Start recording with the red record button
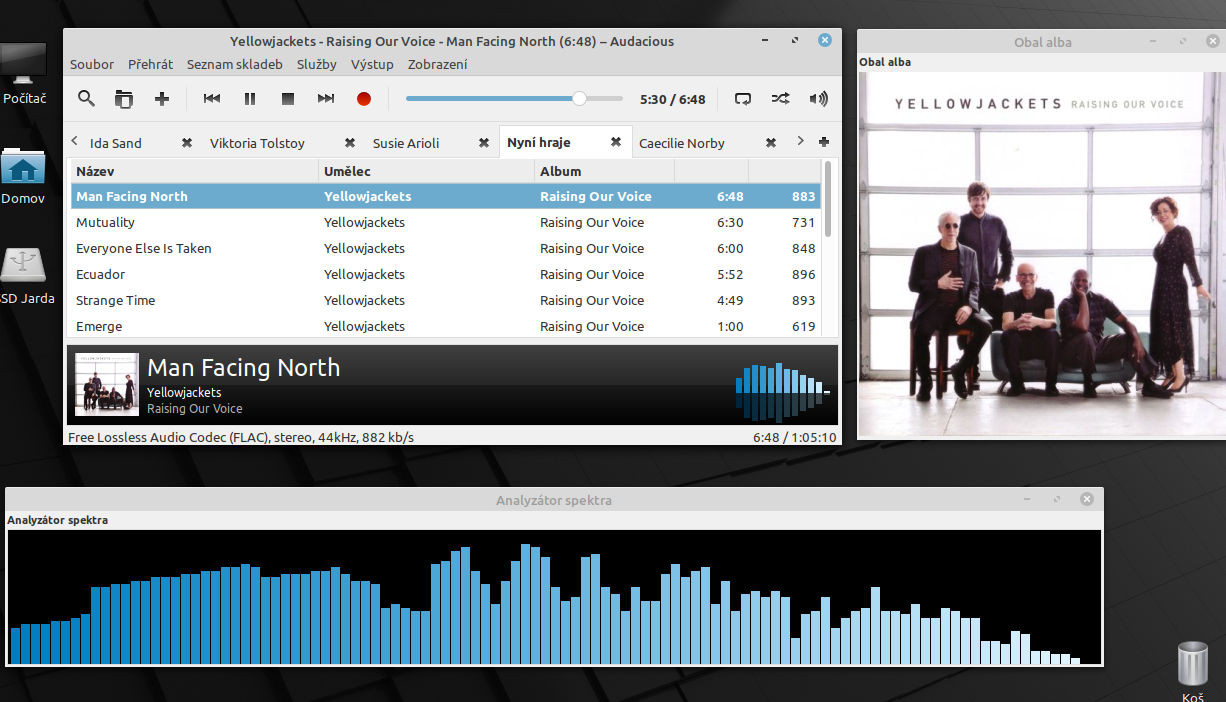 pos(364,99)
